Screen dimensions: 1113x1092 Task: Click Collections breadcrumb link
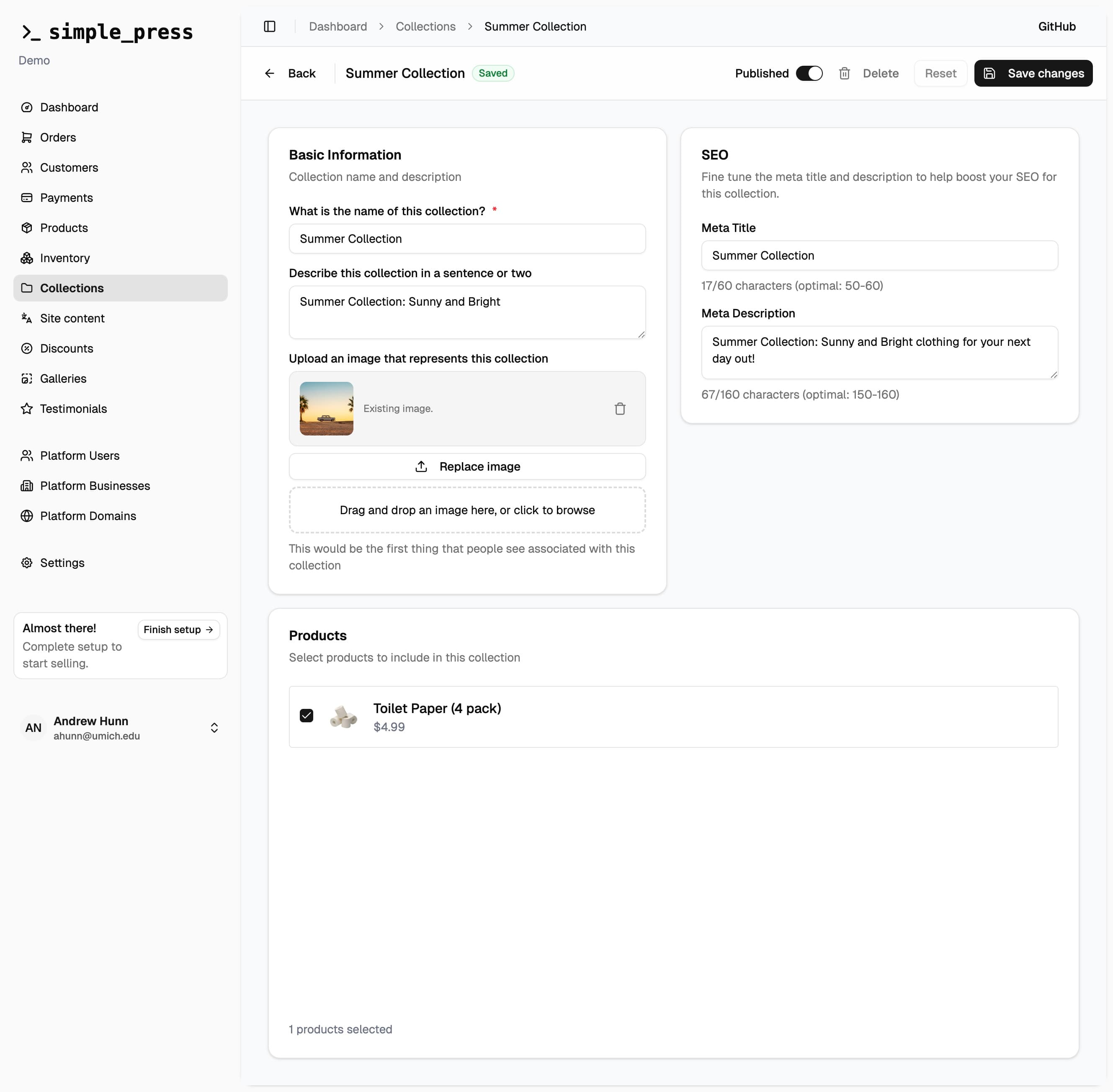coord(425,26)
